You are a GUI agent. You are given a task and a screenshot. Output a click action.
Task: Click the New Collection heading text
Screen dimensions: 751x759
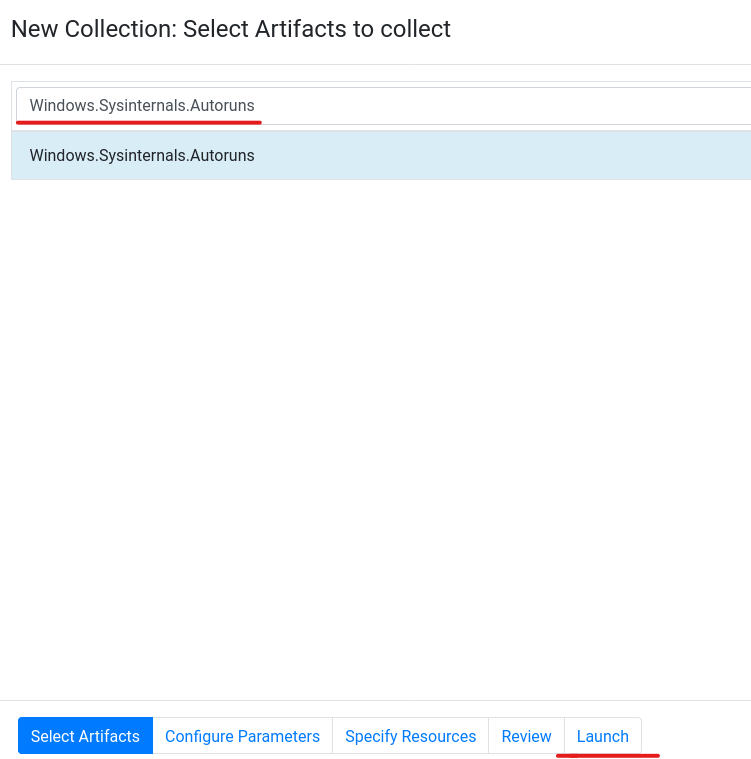231,29
